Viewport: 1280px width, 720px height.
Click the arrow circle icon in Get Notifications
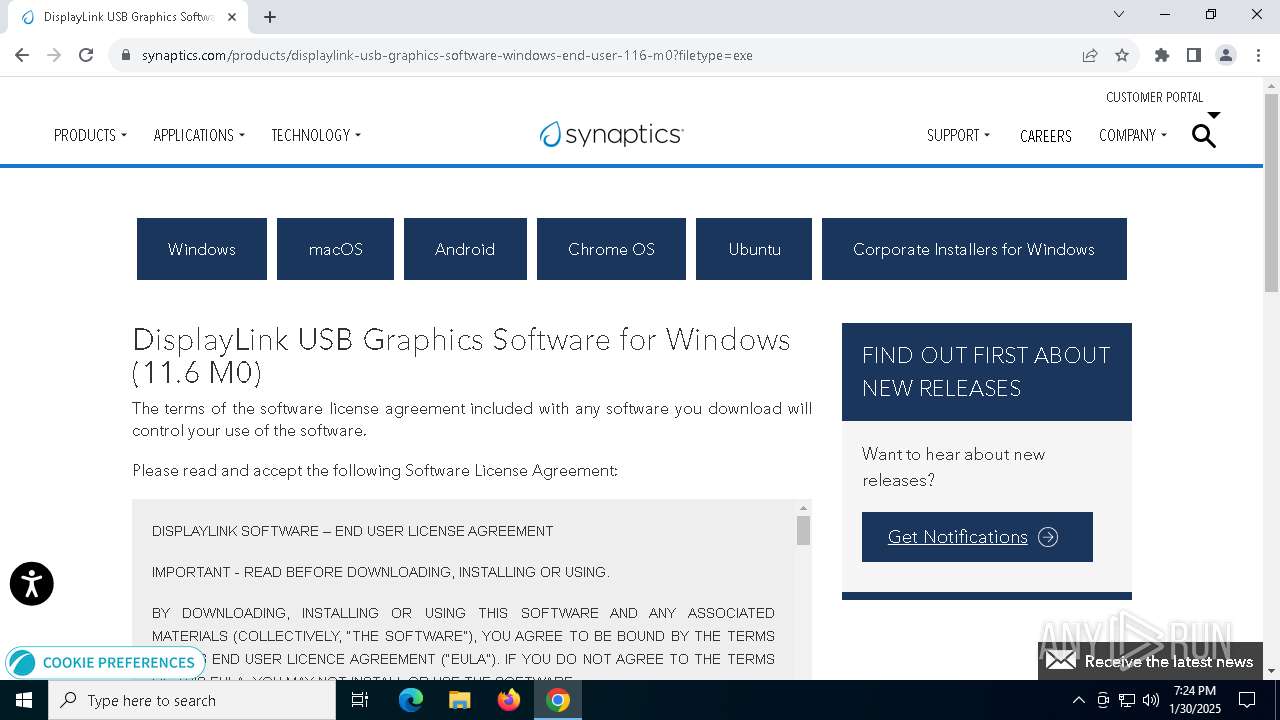coord(1048,537)
